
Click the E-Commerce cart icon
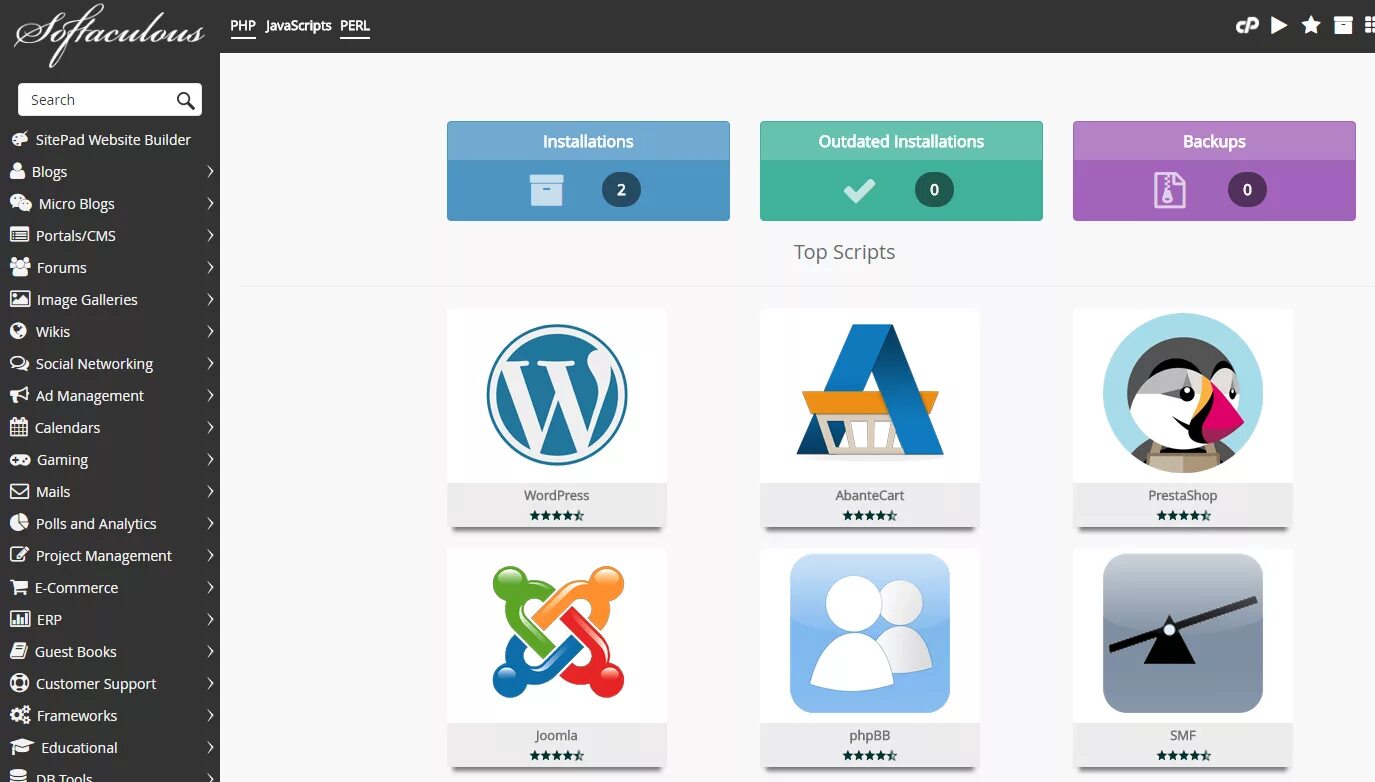18,587
